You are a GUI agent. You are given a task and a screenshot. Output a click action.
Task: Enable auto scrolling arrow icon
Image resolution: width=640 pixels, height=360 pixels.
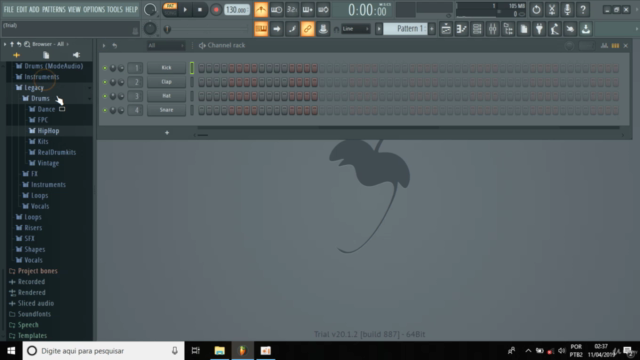tap(276, 29)
